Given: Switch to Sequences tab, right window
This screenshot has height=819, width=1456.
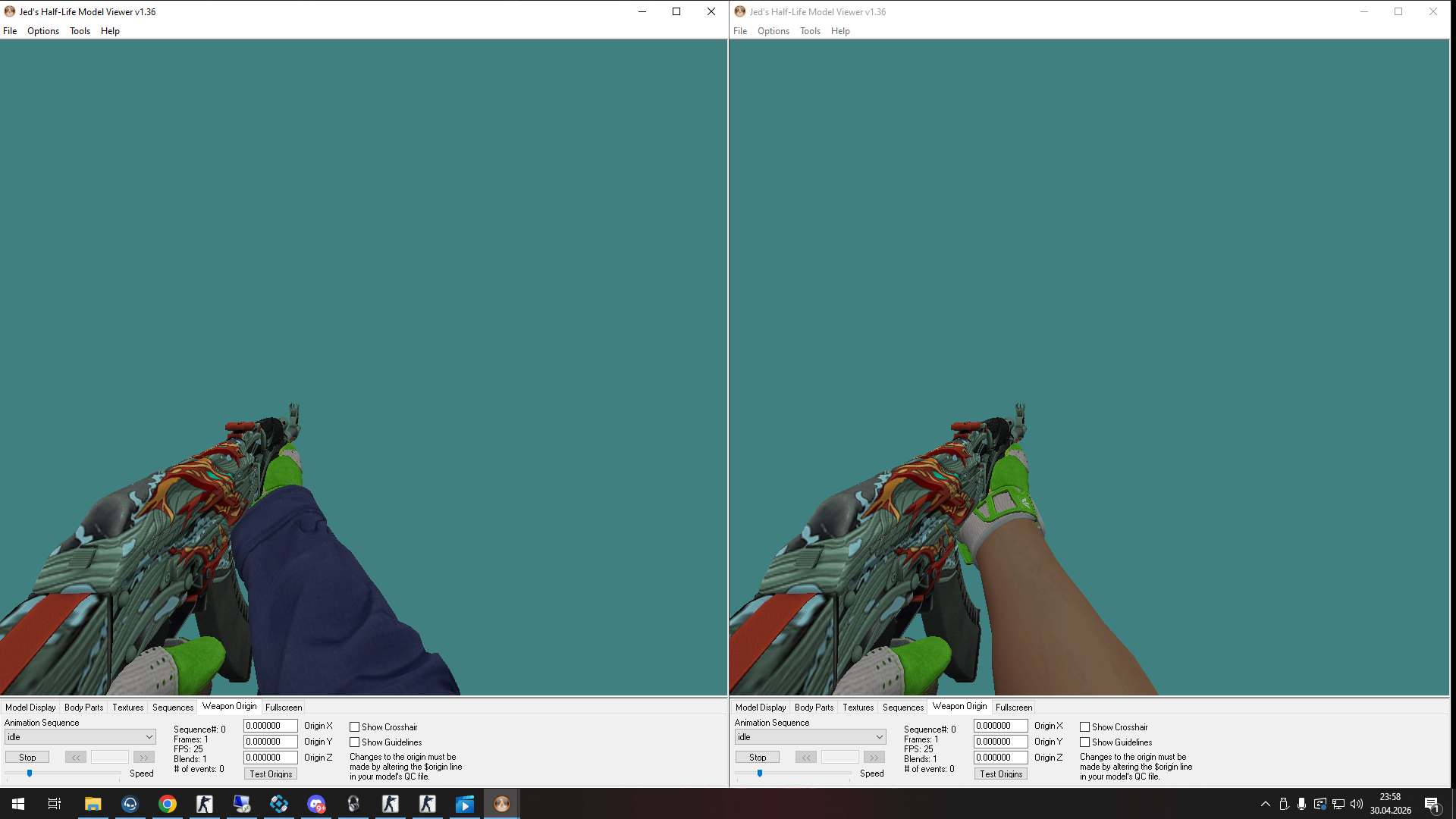Looking at the screenshot, I should pos(903,708).
